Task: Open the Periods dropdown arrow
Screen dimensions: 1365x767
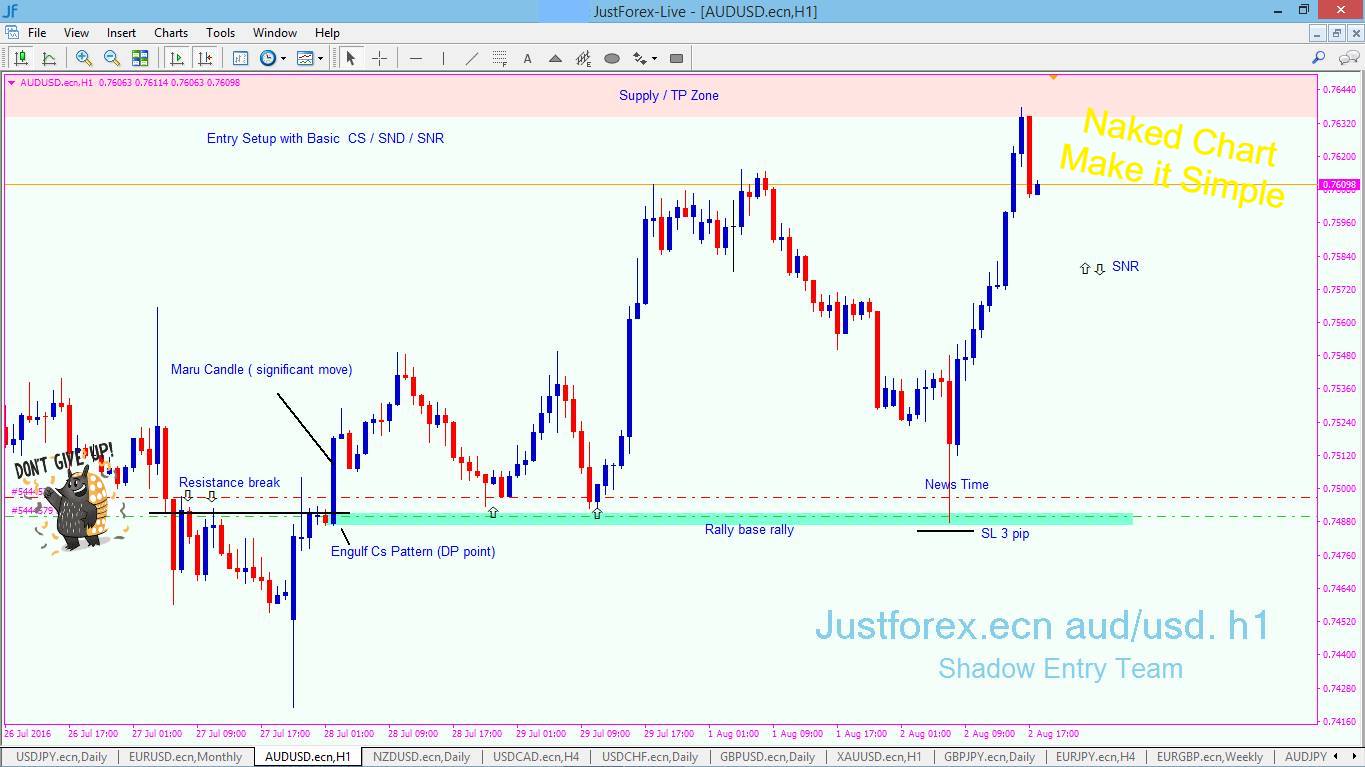Action: pos(283,57)
